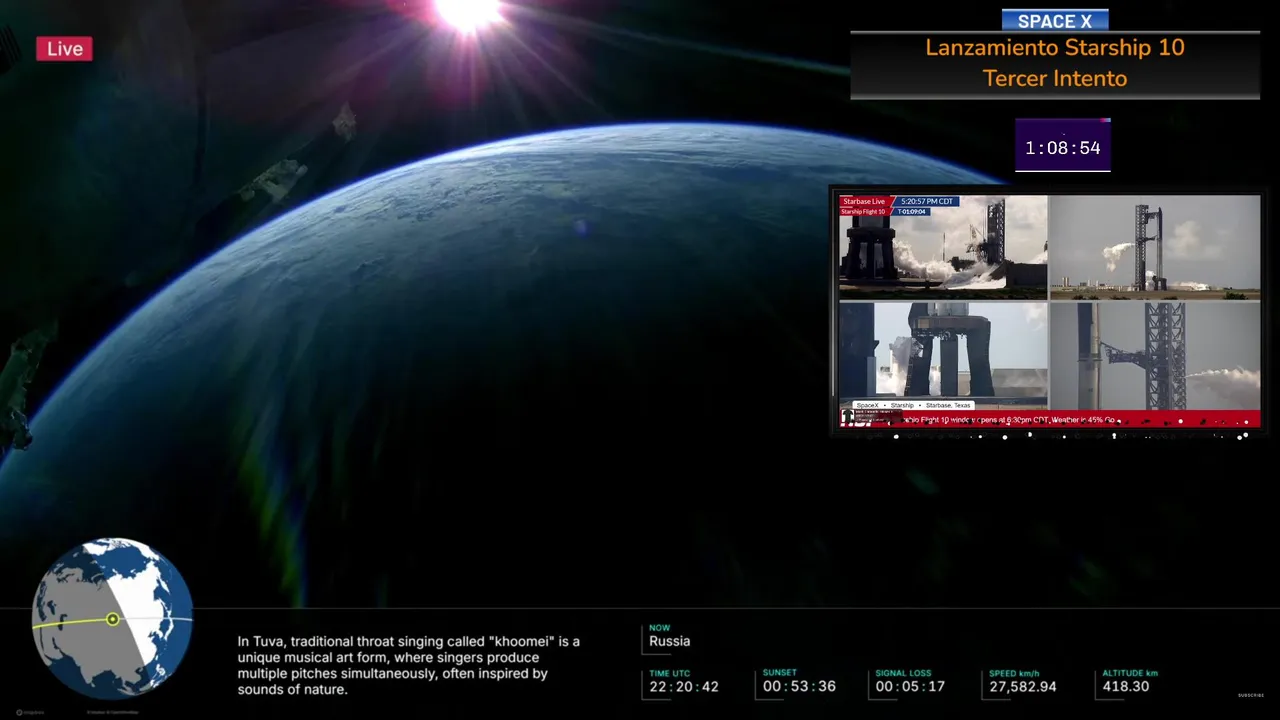The height and width of the screenshot is (720, 1280).
Task: Click the small SUBSCRIBE text at bottom right
Action: [1251, 695]
